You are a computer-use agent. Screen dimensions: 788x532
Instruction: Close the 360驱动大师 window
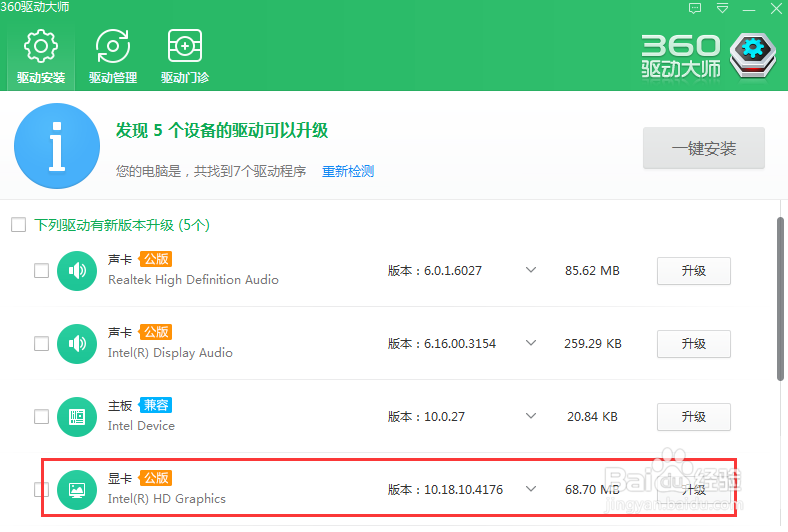pyautogui.click(x=776, y=9)
